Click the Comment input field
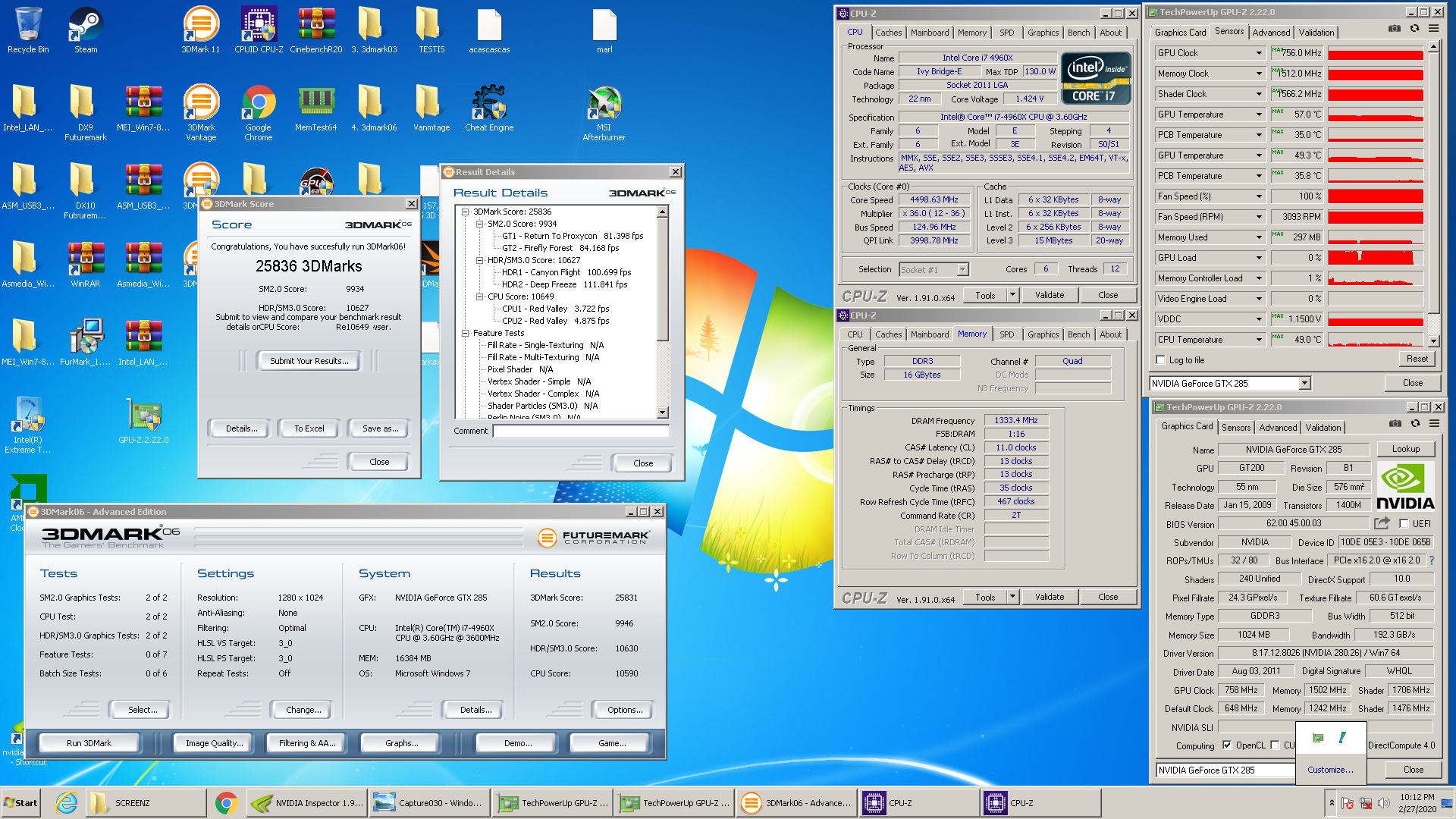This screenshot has width=1456, height=819. click(x=581, y=431)
